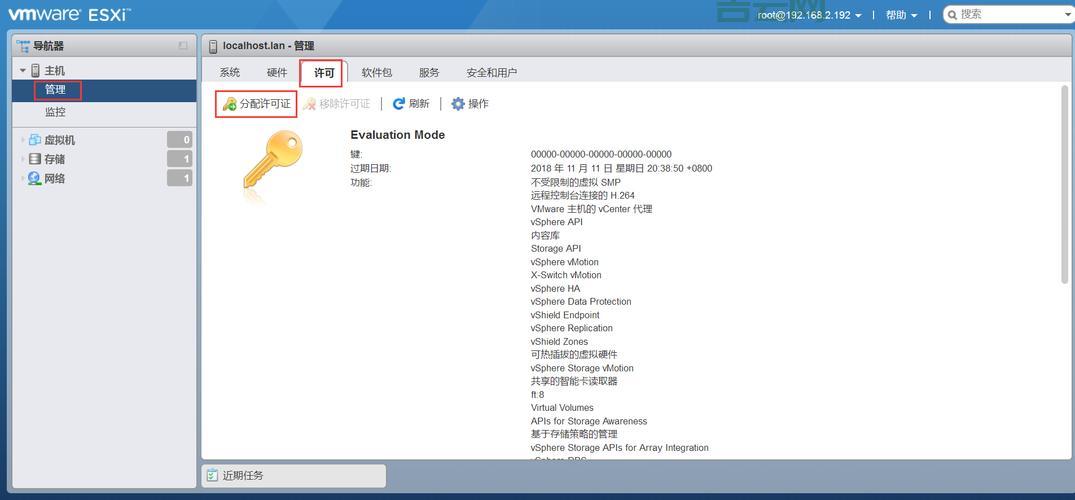Collapse the Host (主机) tree node
Viewport: 1075px width, 500px height.
tap(22, 71)
